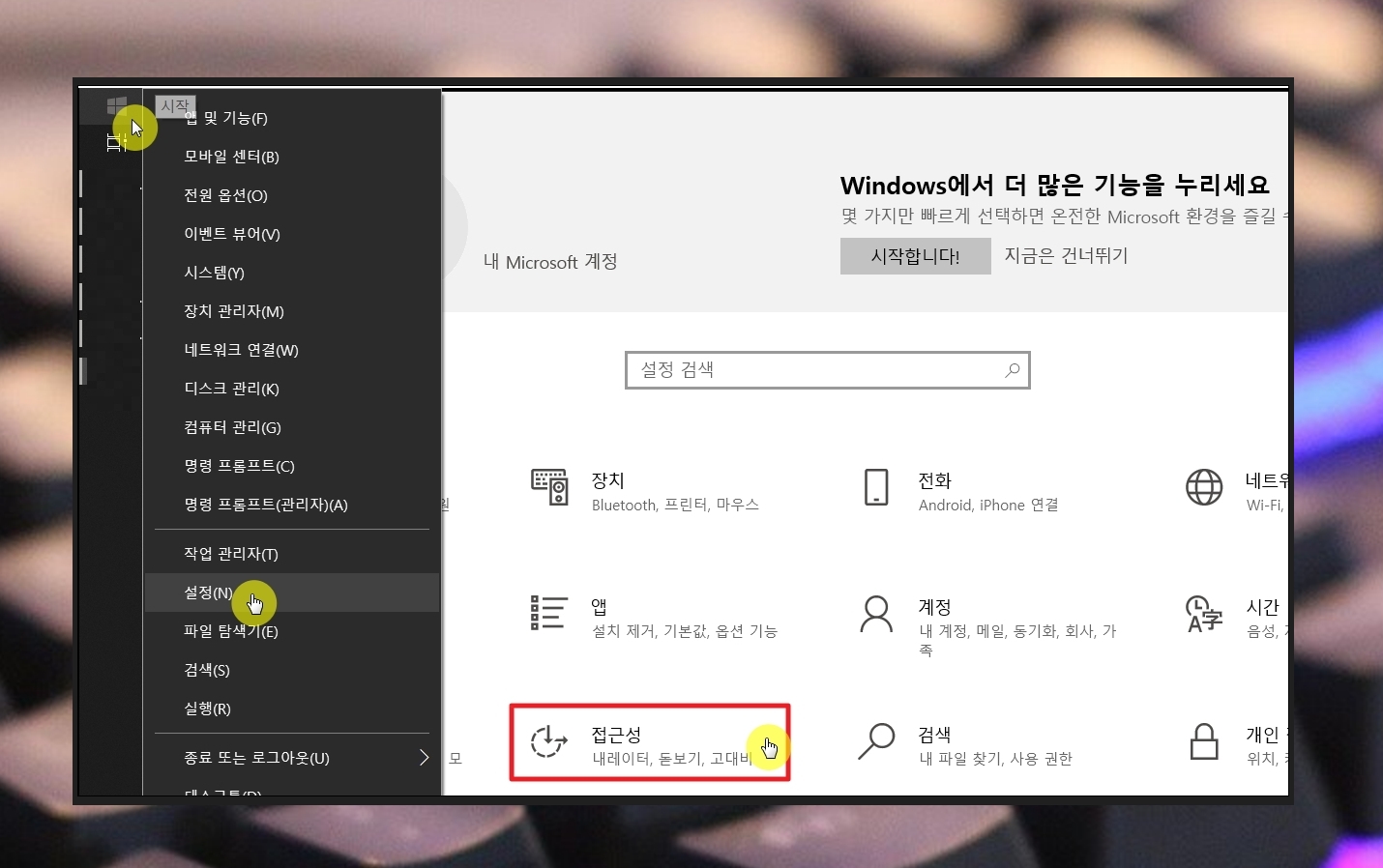This screenshot has width=1383, height=868.
Task: Click the 접근성 ease of access icon
Action: 548,741
